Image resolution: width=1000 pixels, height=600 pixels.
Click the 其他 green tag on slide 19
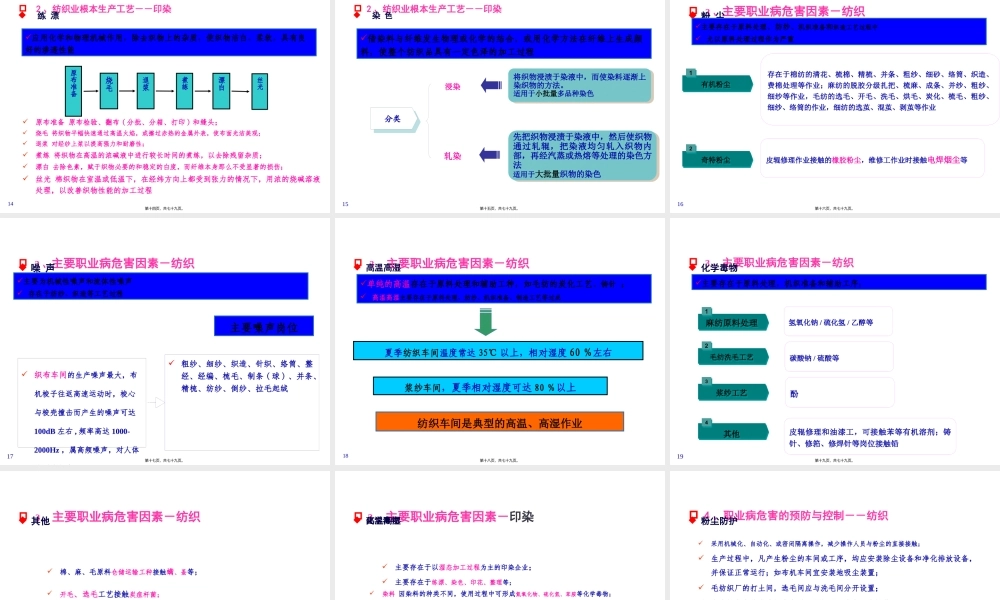(x=733, y=432)
